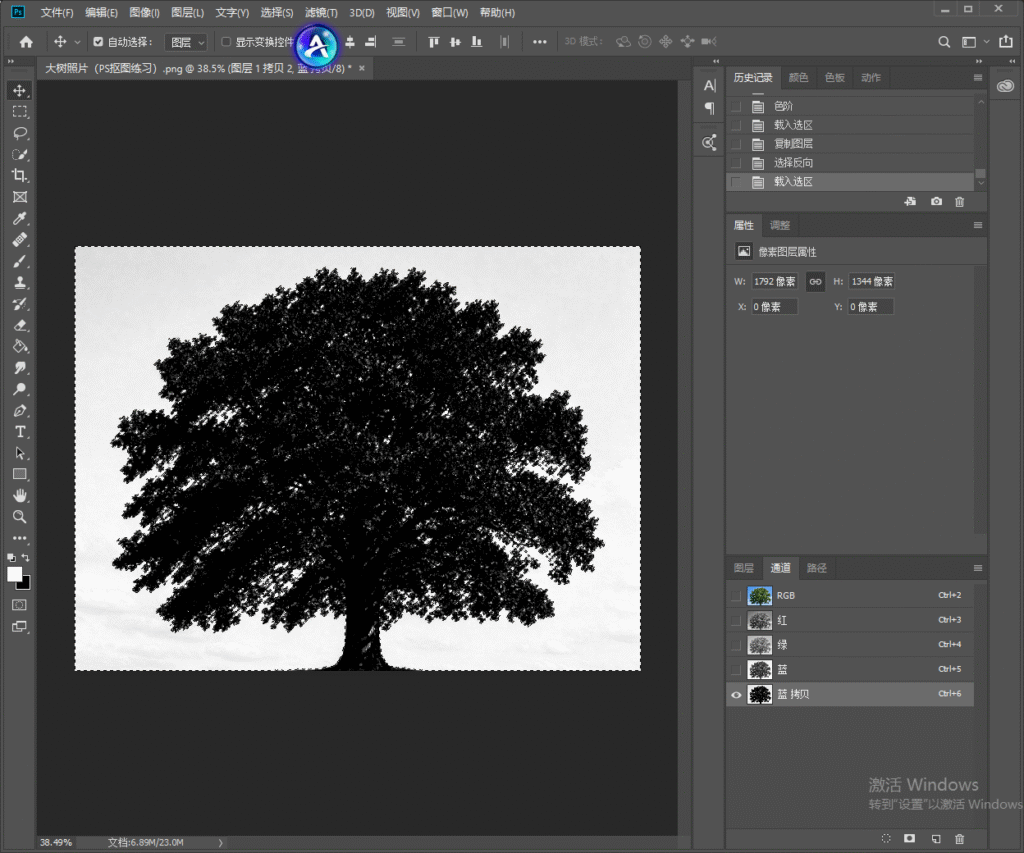Open the 选择(S) menu

point(277,12)
